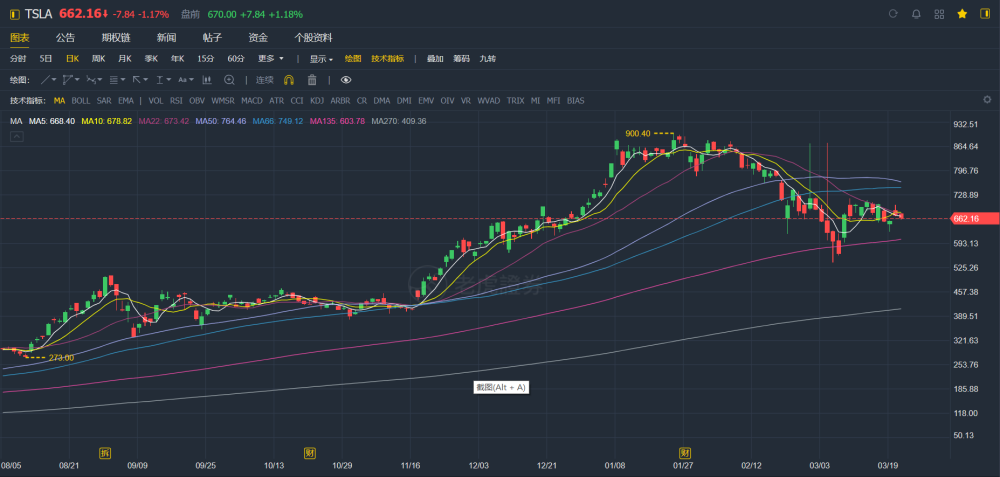Expand the 更多 timeframe dropdown
This screenshot has height=477, width=1000.
pyautogui.click(x=268, y=59)
